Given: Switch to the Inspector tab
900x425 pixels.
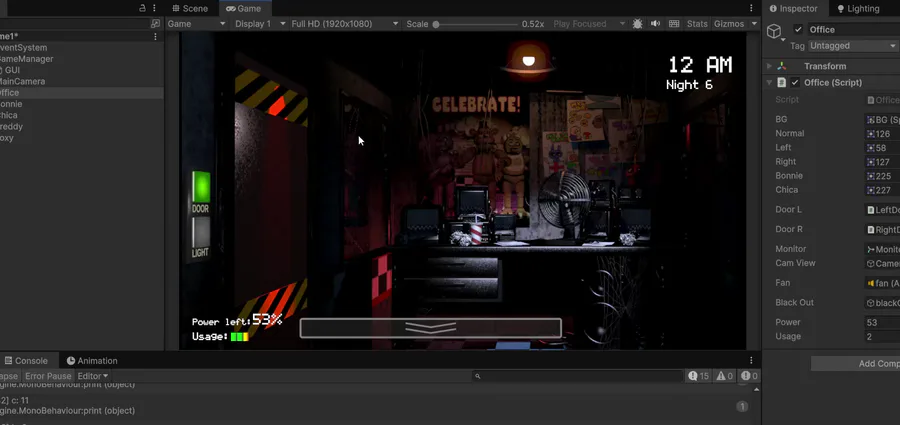Looking at the screenshot, I should (x=793, y=9).
